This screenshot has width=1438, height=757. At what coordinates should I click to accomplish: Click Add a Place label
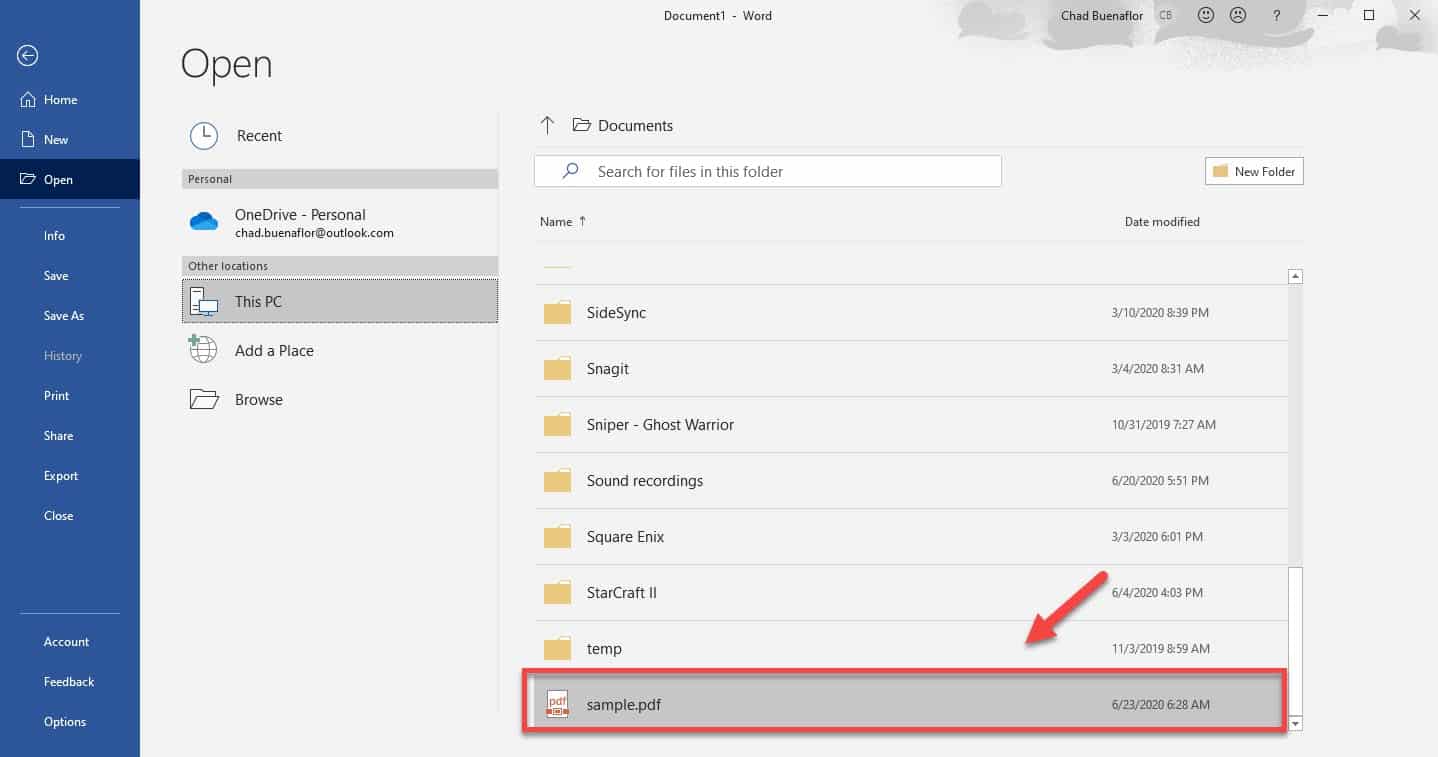[x=274, y=351]
